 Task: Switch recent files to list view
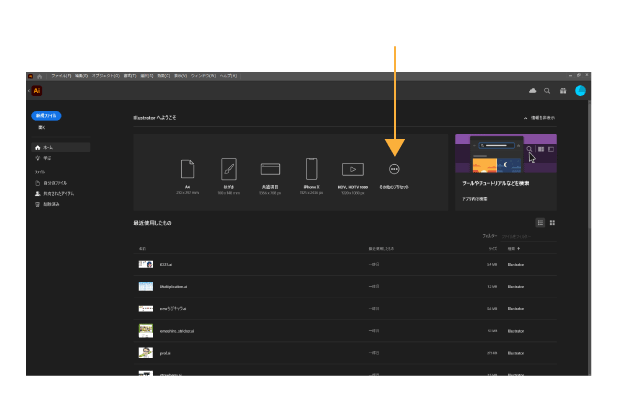click(541, 222)
